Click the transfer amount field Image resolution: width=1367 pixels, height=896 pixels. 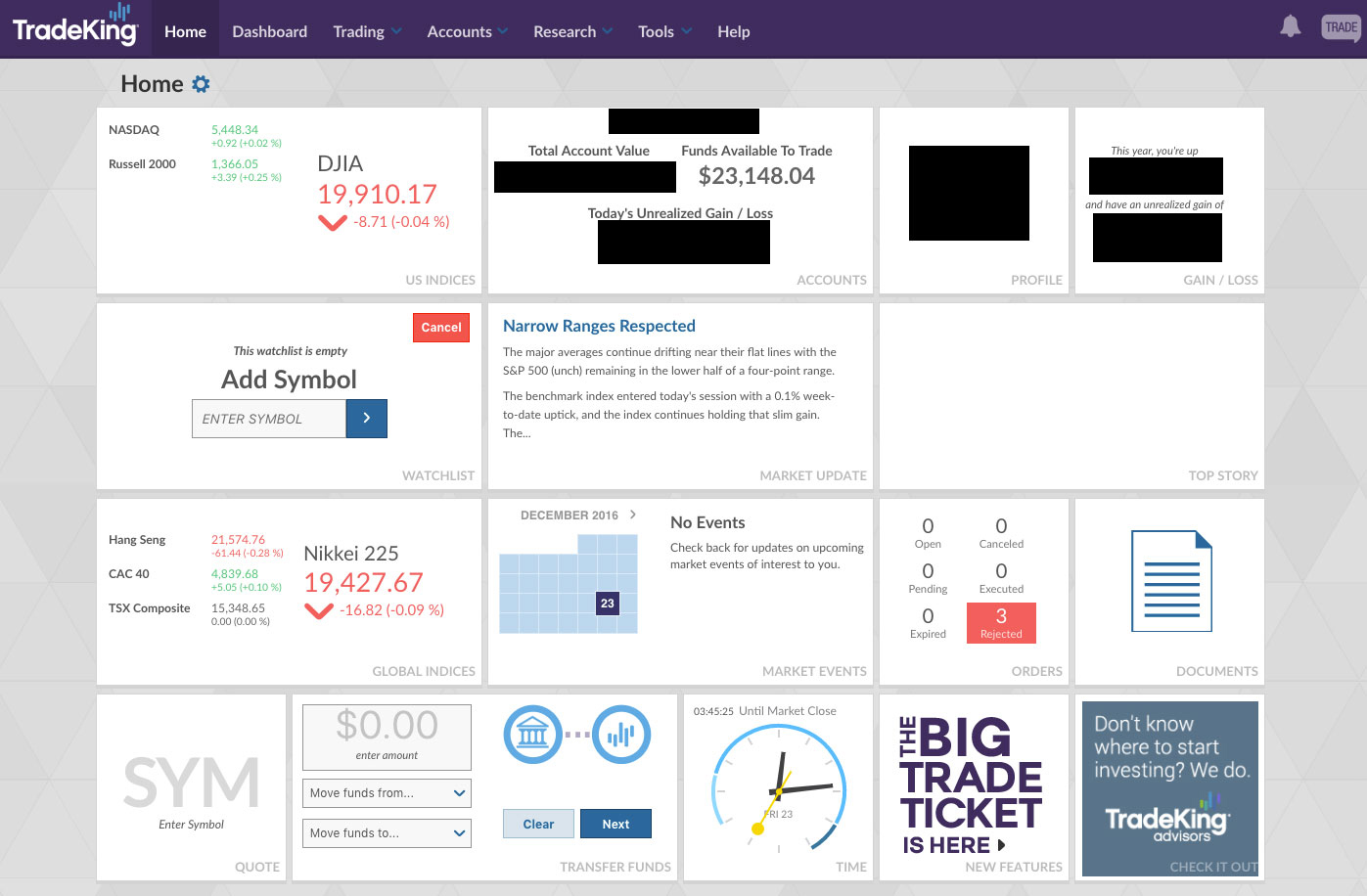[387, 737]
